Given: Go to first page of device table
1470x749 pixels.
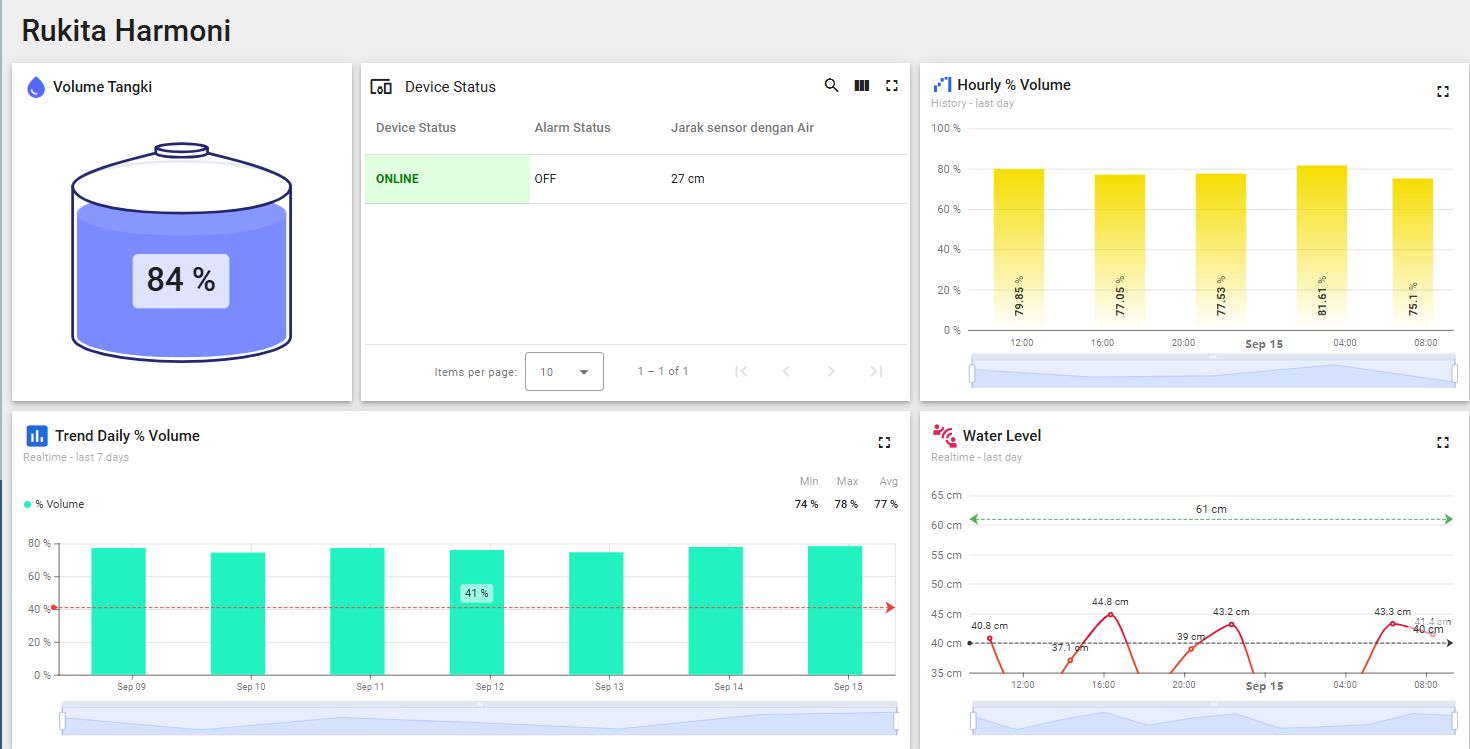Looking at the screenshot, I should click(x=741, y=371).
